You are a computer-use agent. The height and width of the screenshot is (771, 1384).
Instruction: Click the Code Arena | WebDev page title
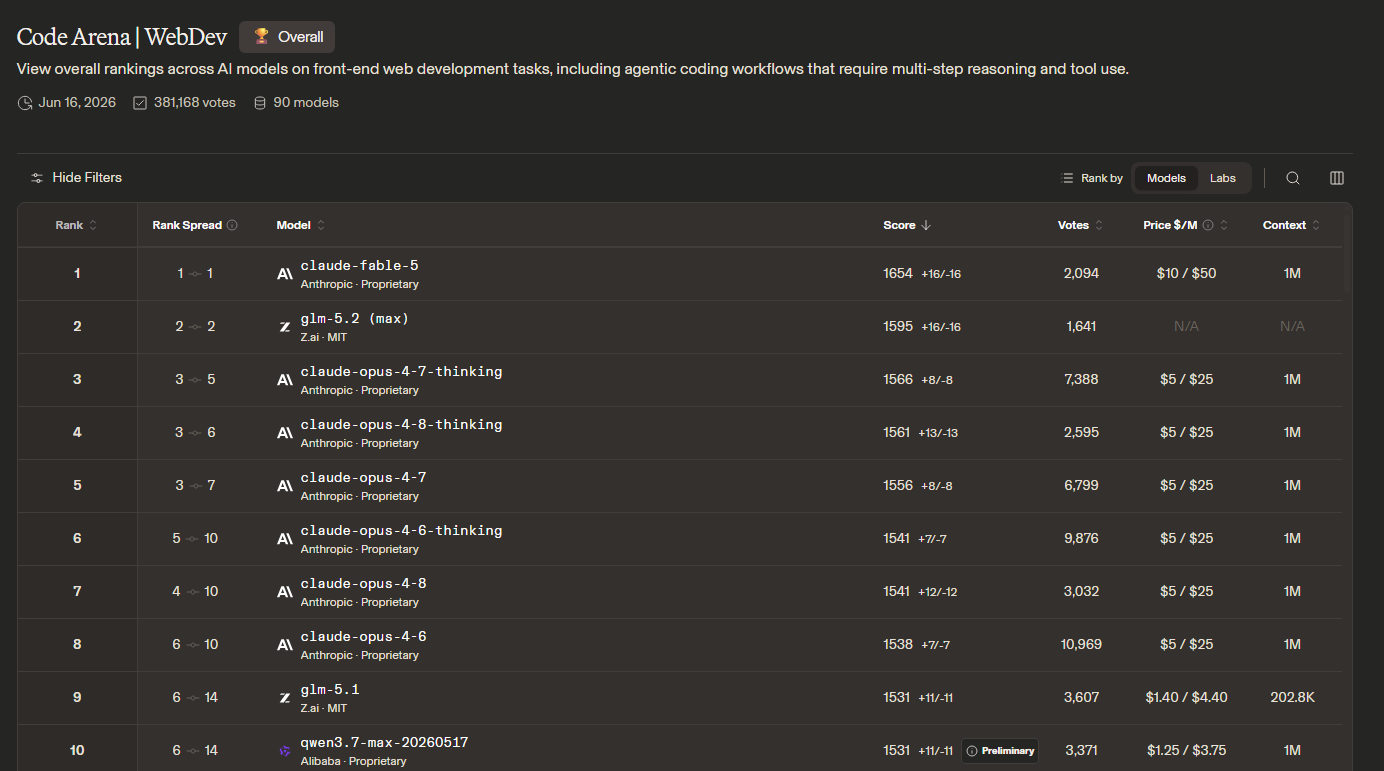[x=122, y=37]
